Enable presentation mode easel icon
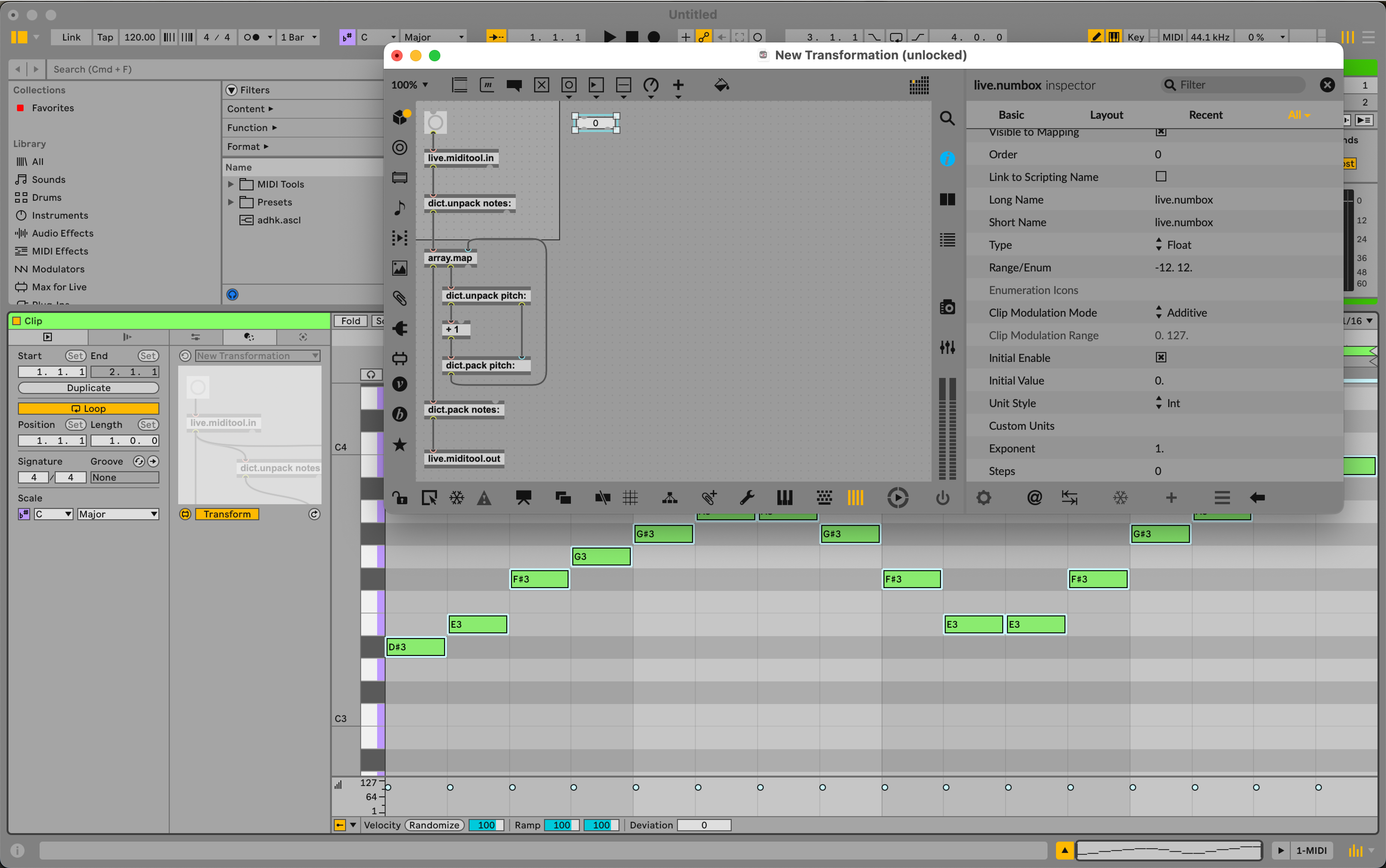This screenshot has width=1386, height=868. point(523,498)
